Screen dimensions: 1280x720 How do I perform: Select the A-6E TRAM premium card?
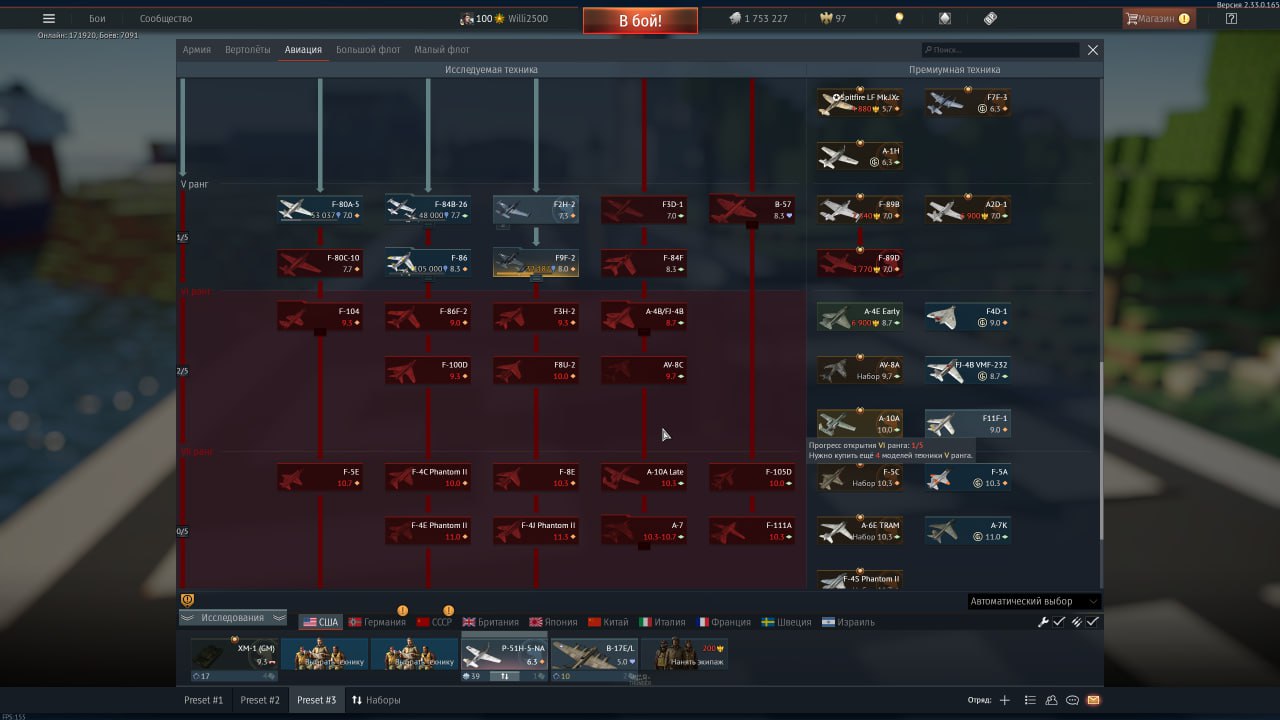point(860,531)
